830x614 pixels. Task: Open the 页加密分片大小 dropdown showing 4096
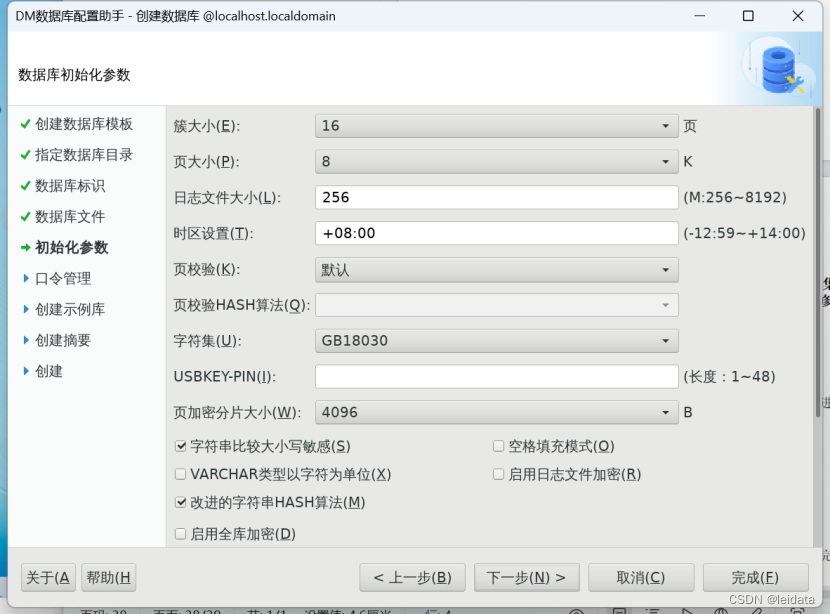(x=497, y=412)
